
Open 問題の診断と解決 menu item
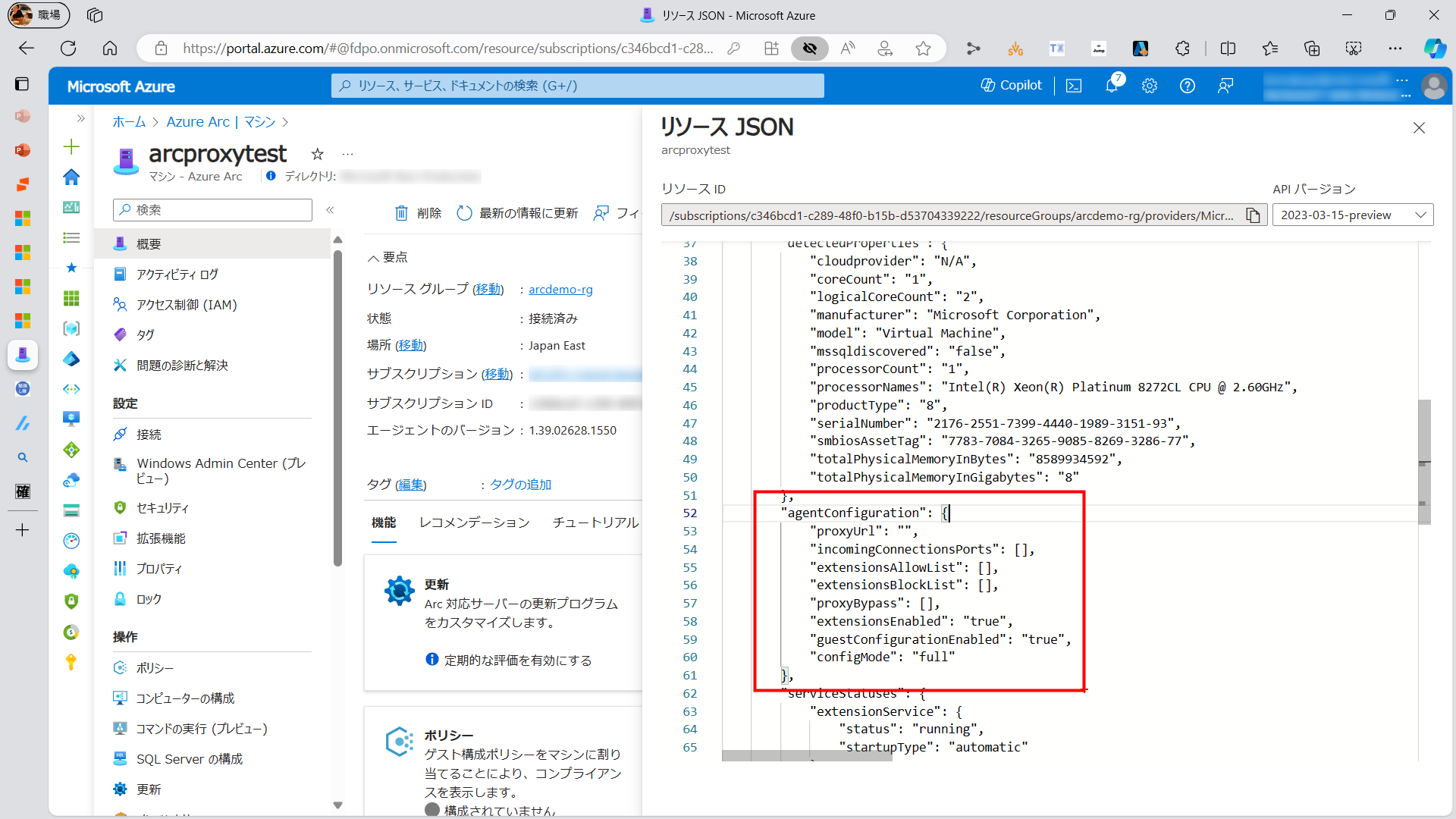click(213, 365)
